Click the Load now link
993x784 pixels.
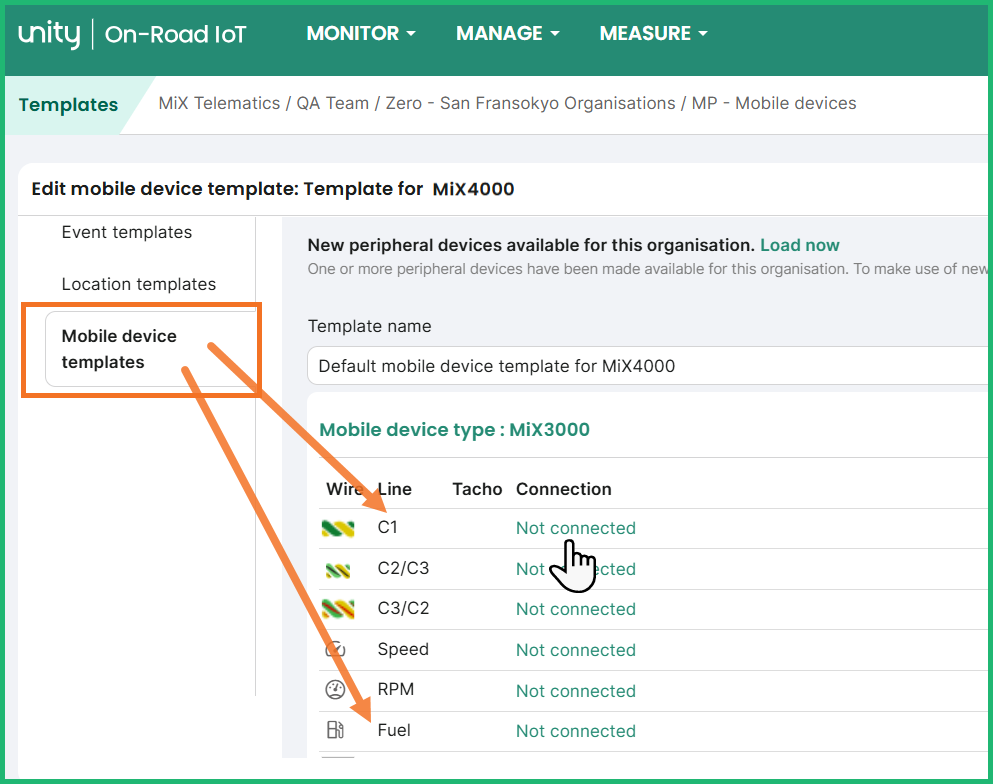799,245
